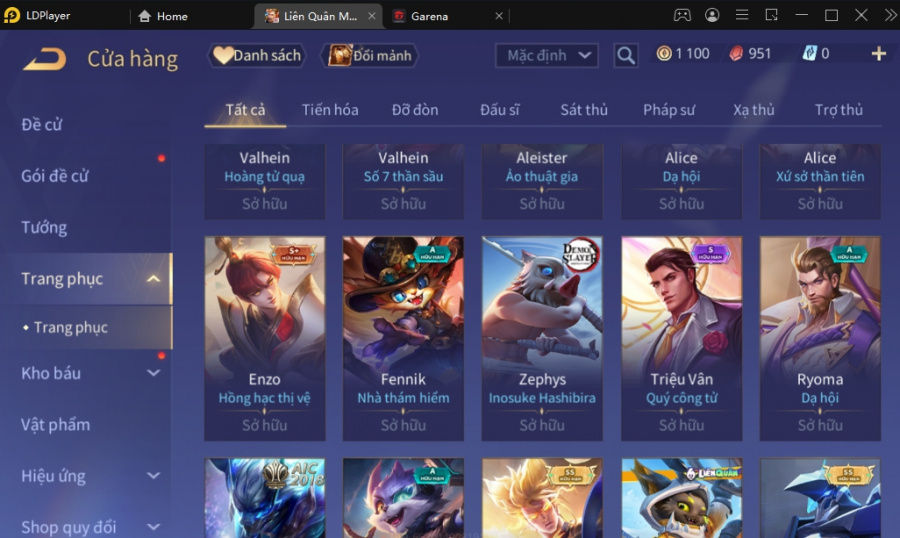The width and height of the screenshot is (900, 538).
Task: Click the plus icon to add currency
Action: (878, 54)
